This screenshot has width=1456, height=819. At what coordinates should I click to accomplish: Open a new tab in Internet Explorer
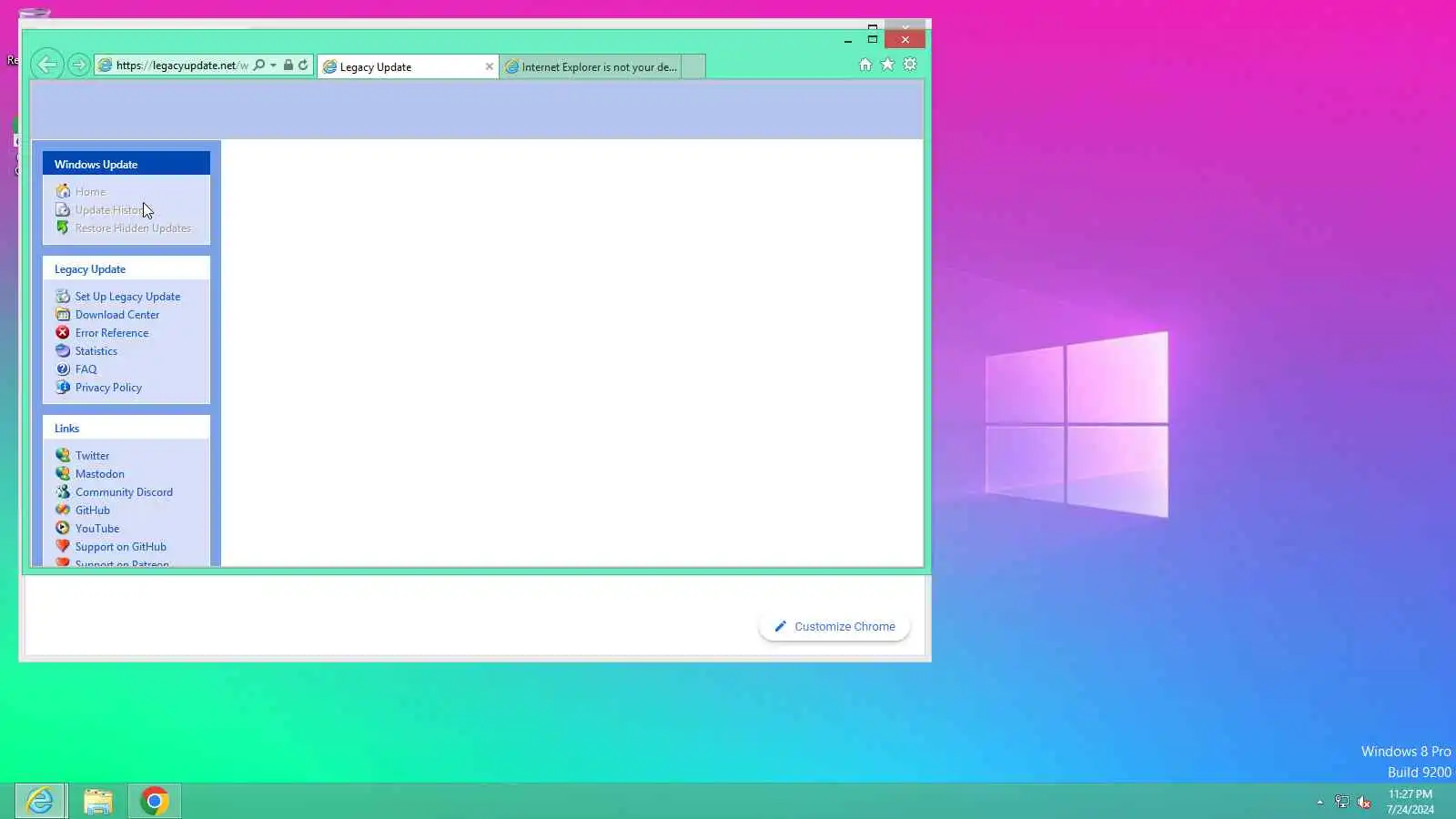tap(693, 66)
